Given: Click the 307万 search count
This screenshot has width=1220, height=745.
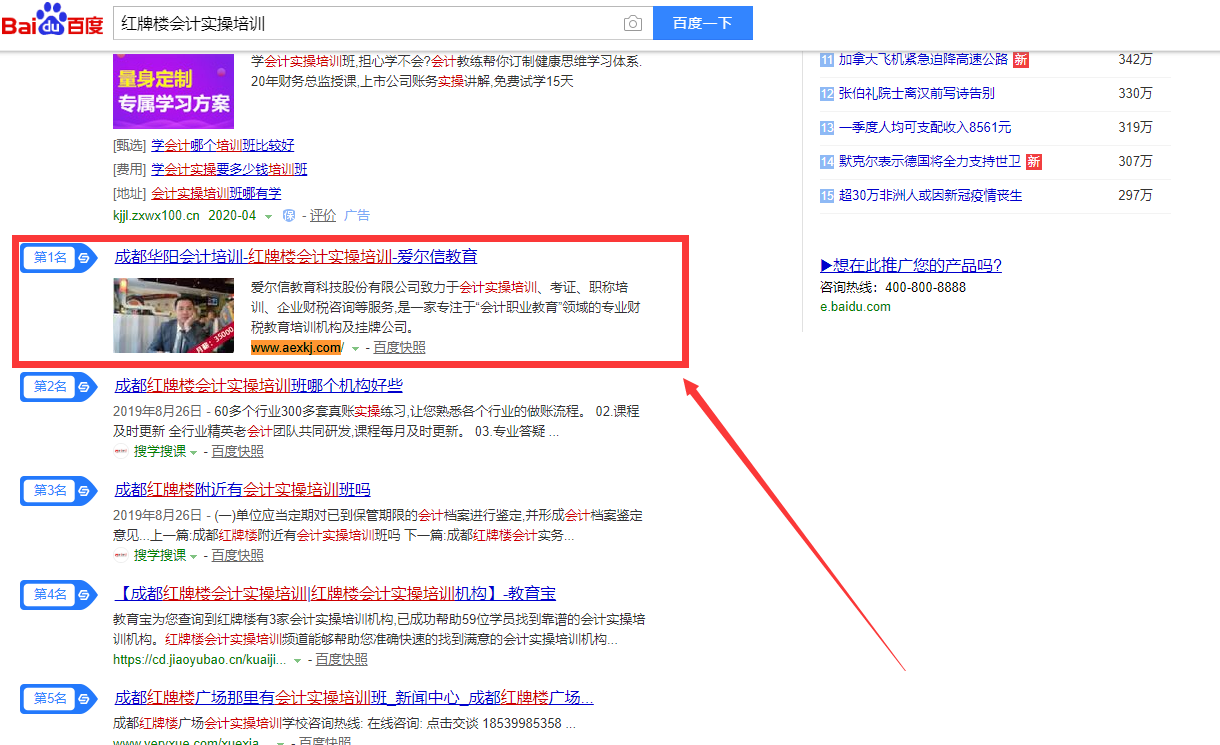Looking at the screenshot, I should [1135, 162].
